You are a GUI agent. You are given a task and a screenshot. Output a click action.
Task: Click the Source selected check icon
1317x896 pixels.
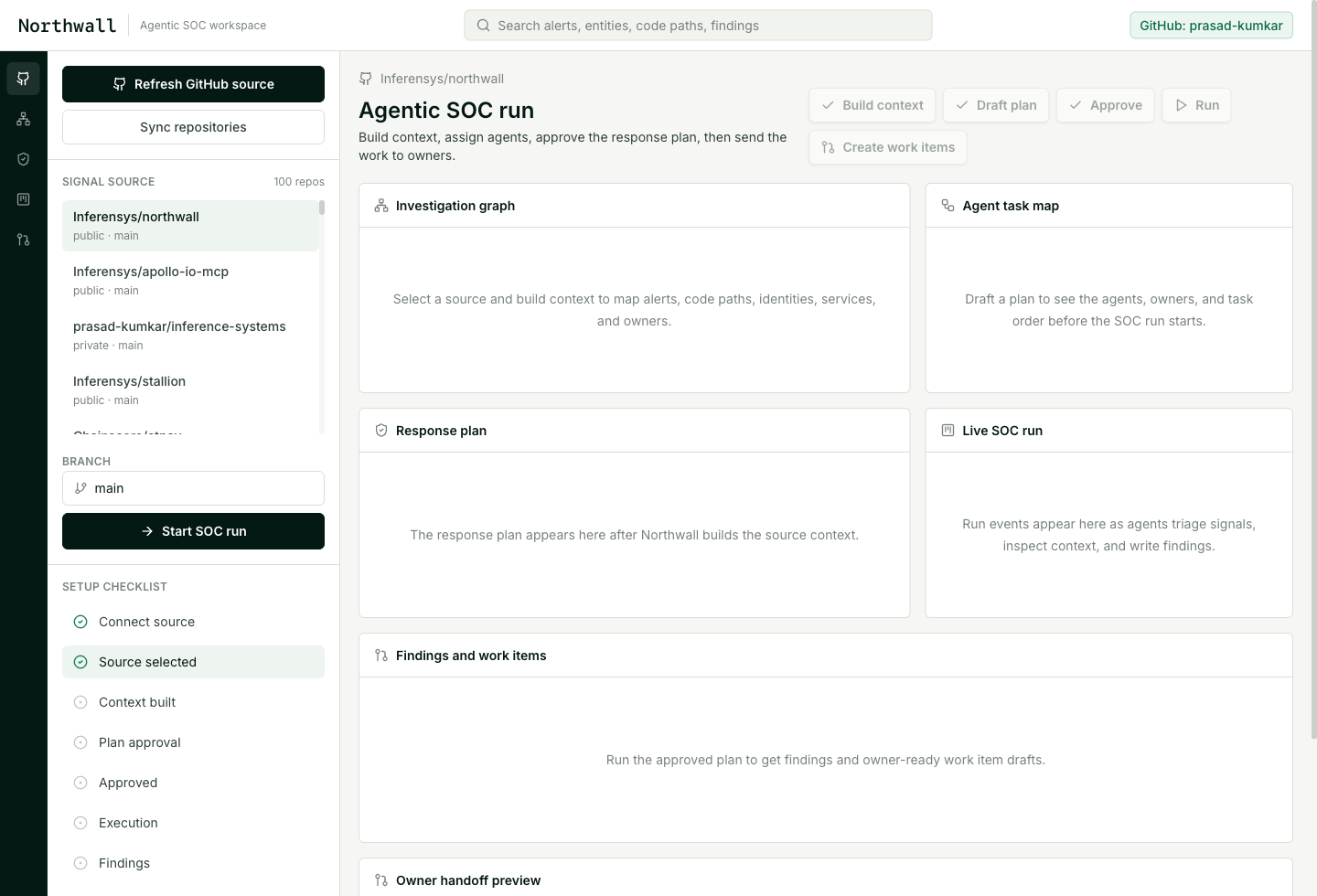(x=80, y=662)
